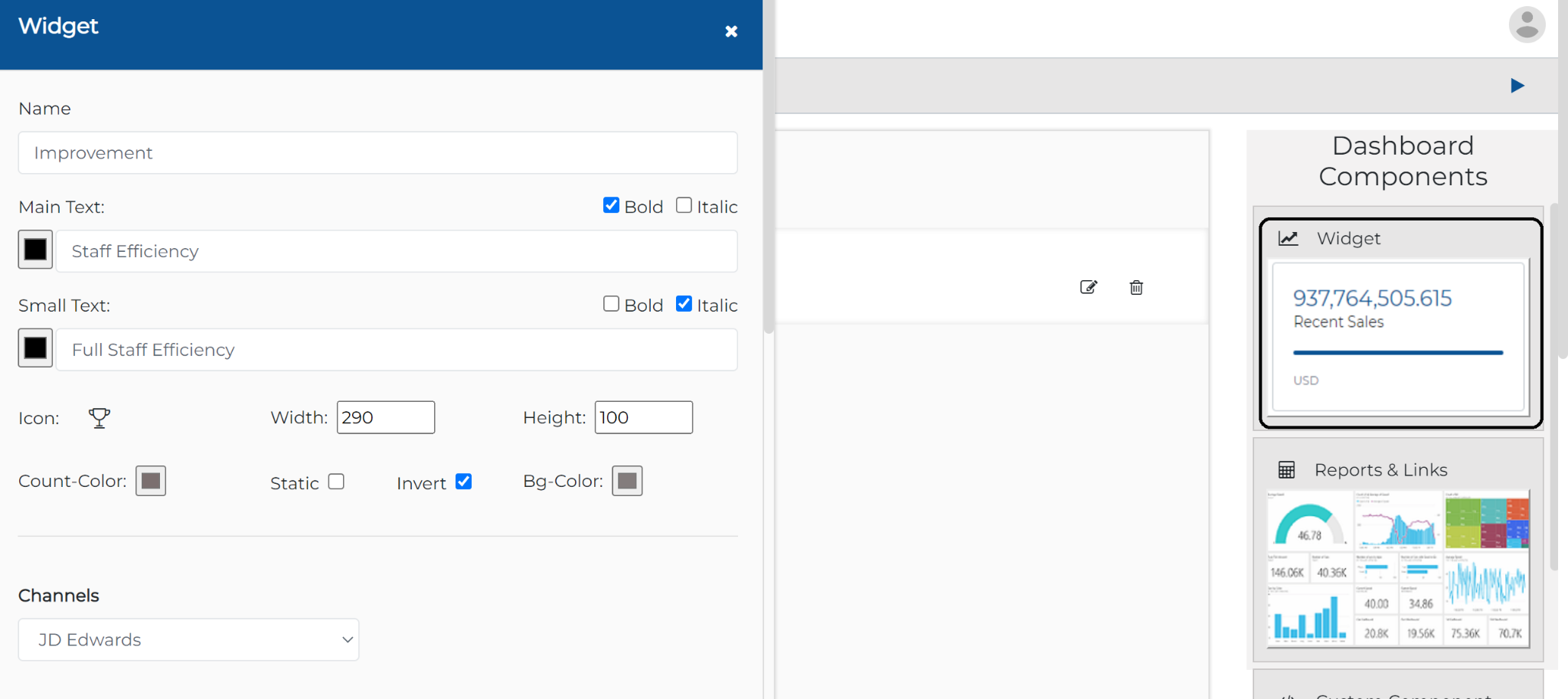
Task: Click the trophy icon selector
Action: [x=100, y=418]
